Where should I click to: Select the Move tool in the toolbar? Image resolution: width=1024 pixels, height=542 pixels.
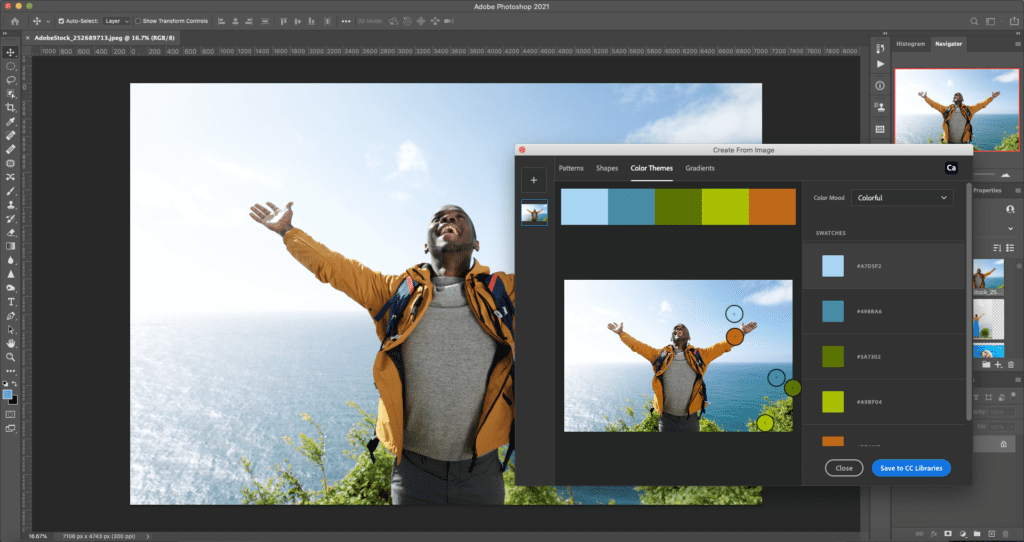coord(10,52)
